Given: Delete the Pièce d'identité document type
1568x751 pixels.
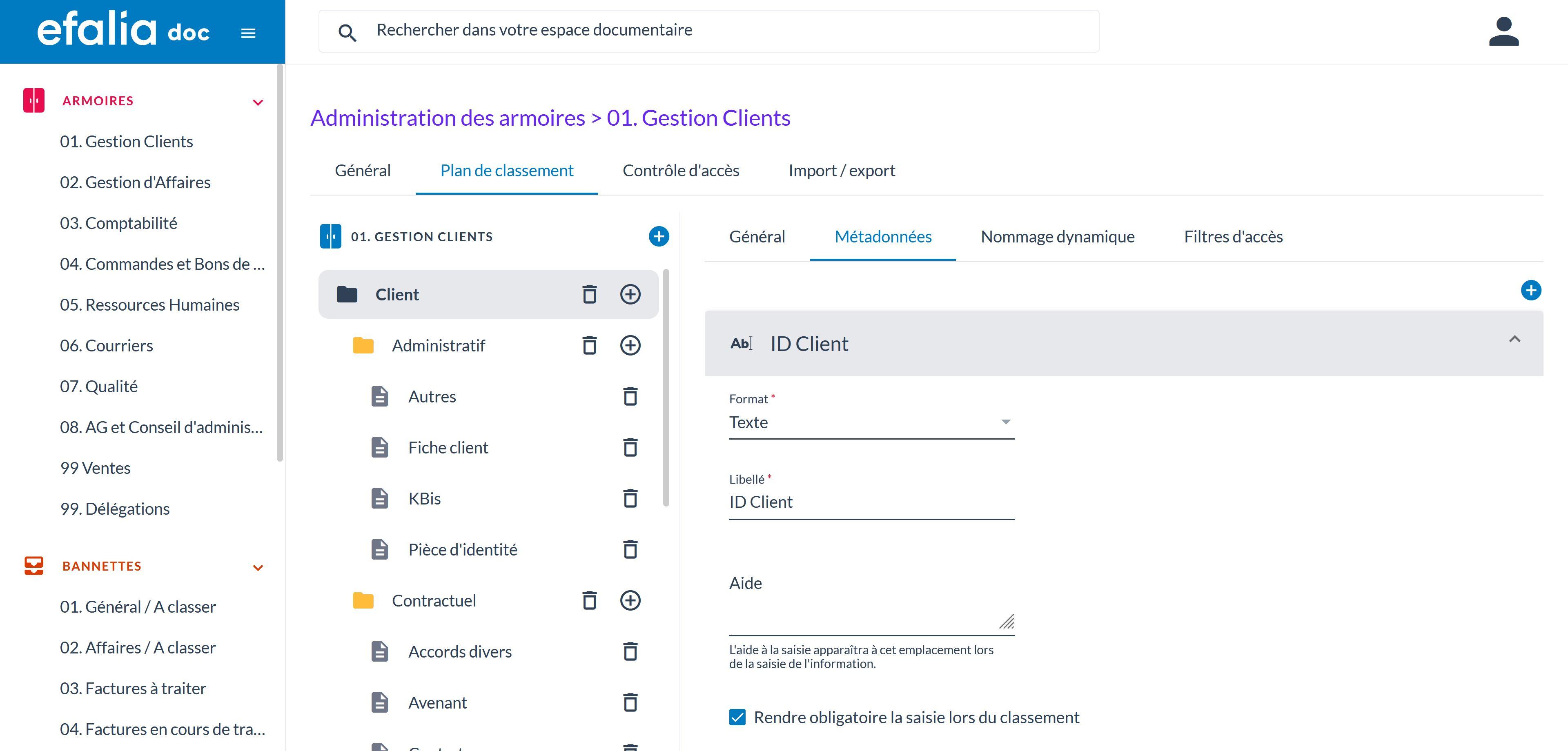Looking at the screenshot, I should (x=630, y=549).
